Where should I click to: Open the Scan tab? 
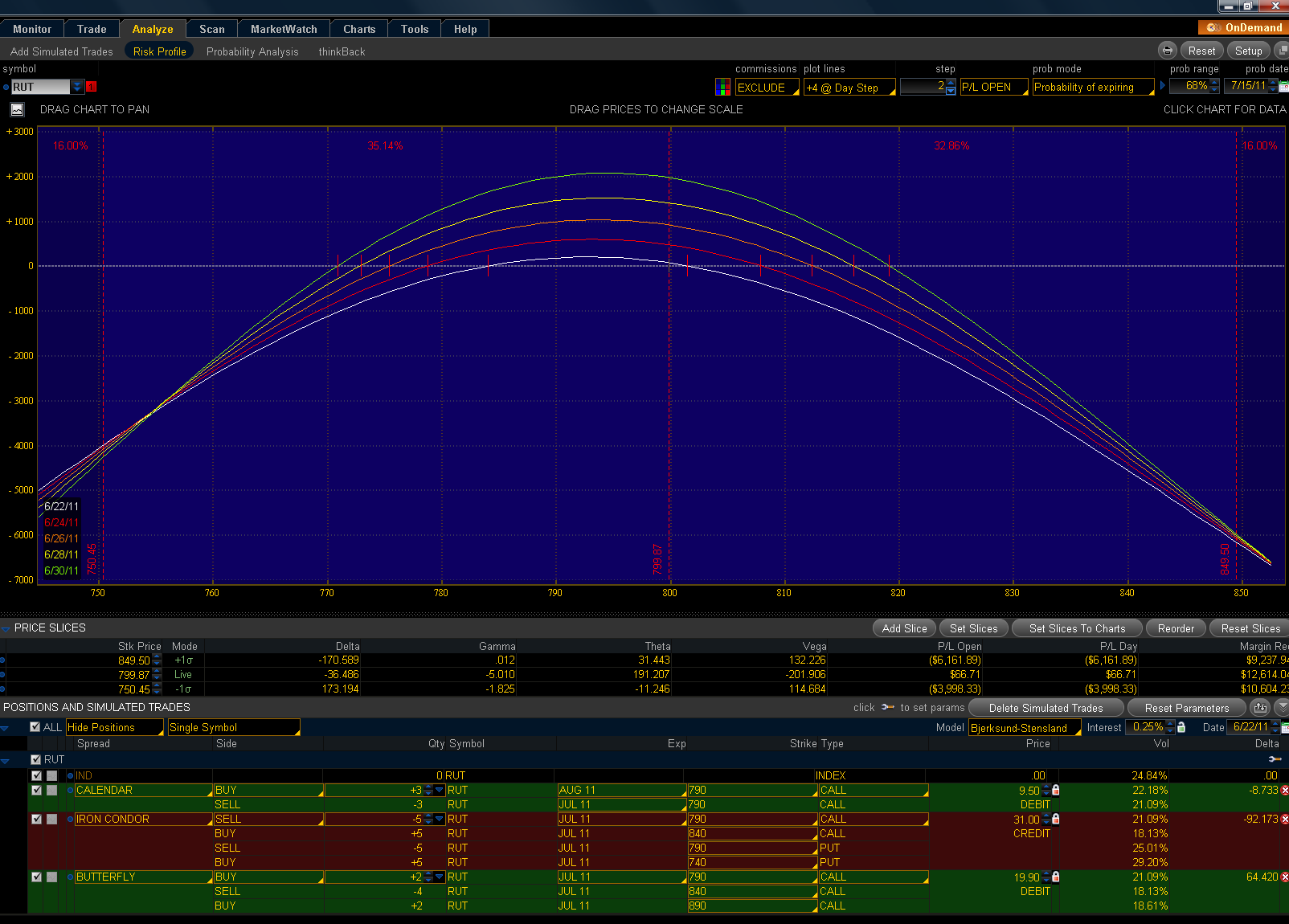point(212,29)
